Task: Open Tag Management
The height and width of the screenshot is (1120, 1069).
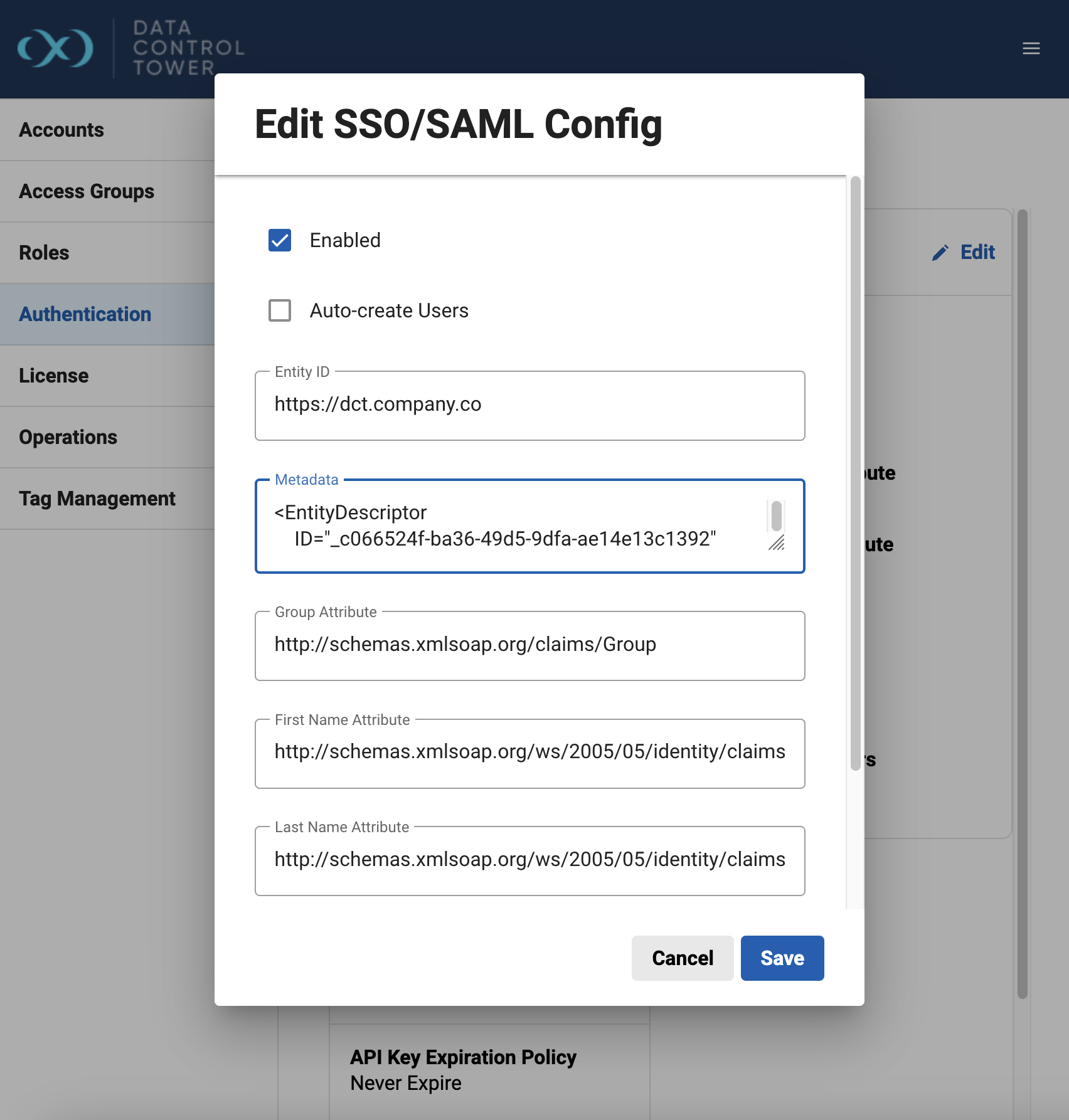Action: click(x=107, y=499)
